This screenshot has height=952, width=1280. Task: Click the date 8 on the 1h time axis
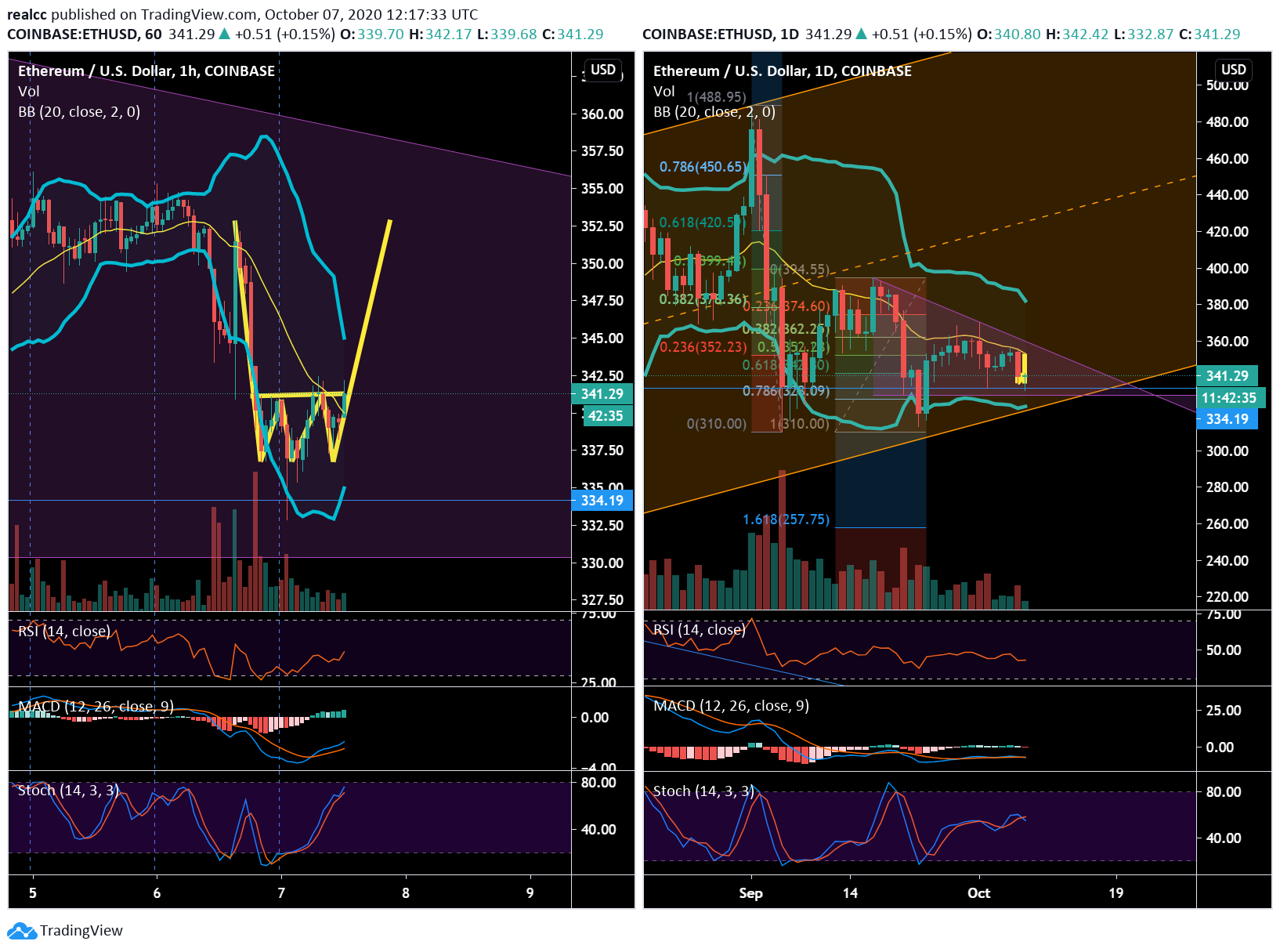tap(406, 893)
